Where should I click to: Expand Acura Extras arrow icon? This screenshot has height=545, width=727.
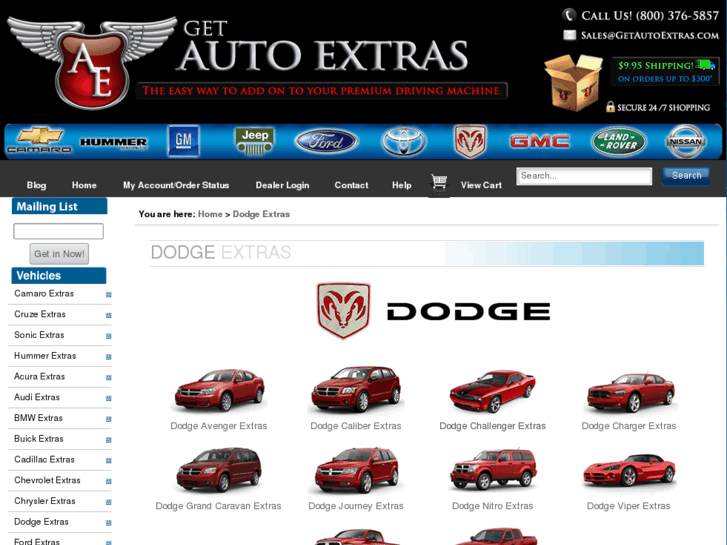(x=108, y=378)
